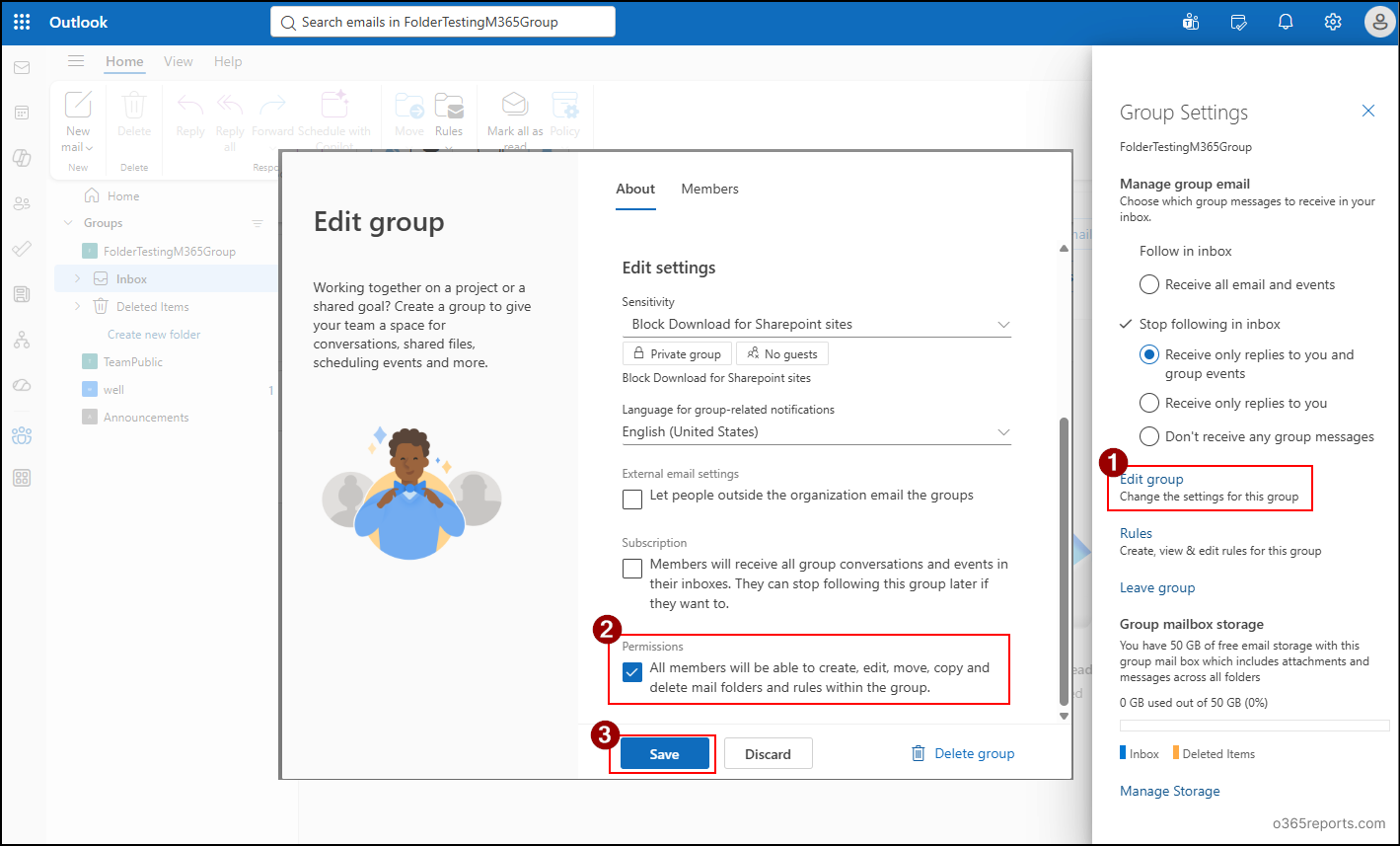
Task: Open the Rules link in Group Settings
Action: click(1136, 533)
